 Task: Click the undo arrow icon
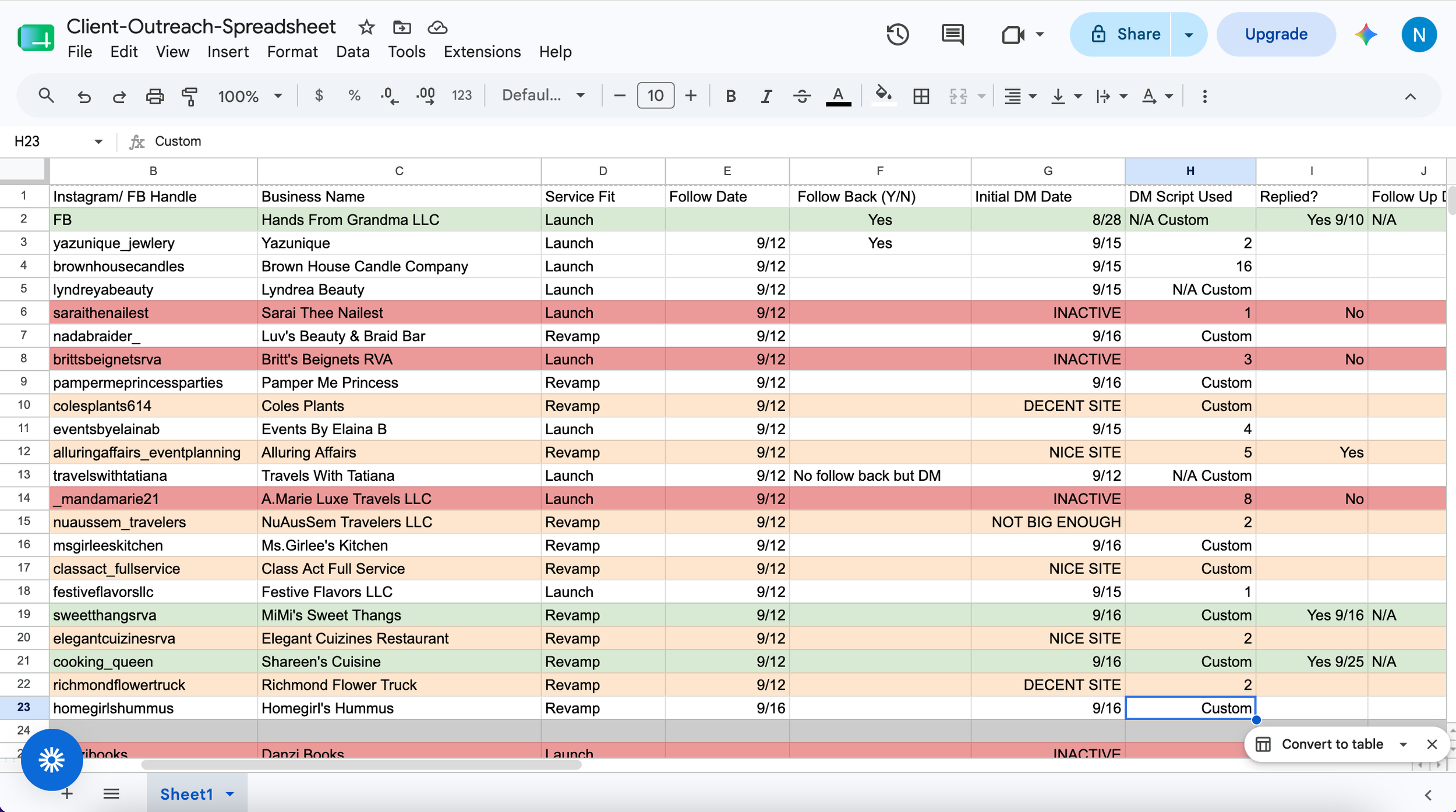84,96
